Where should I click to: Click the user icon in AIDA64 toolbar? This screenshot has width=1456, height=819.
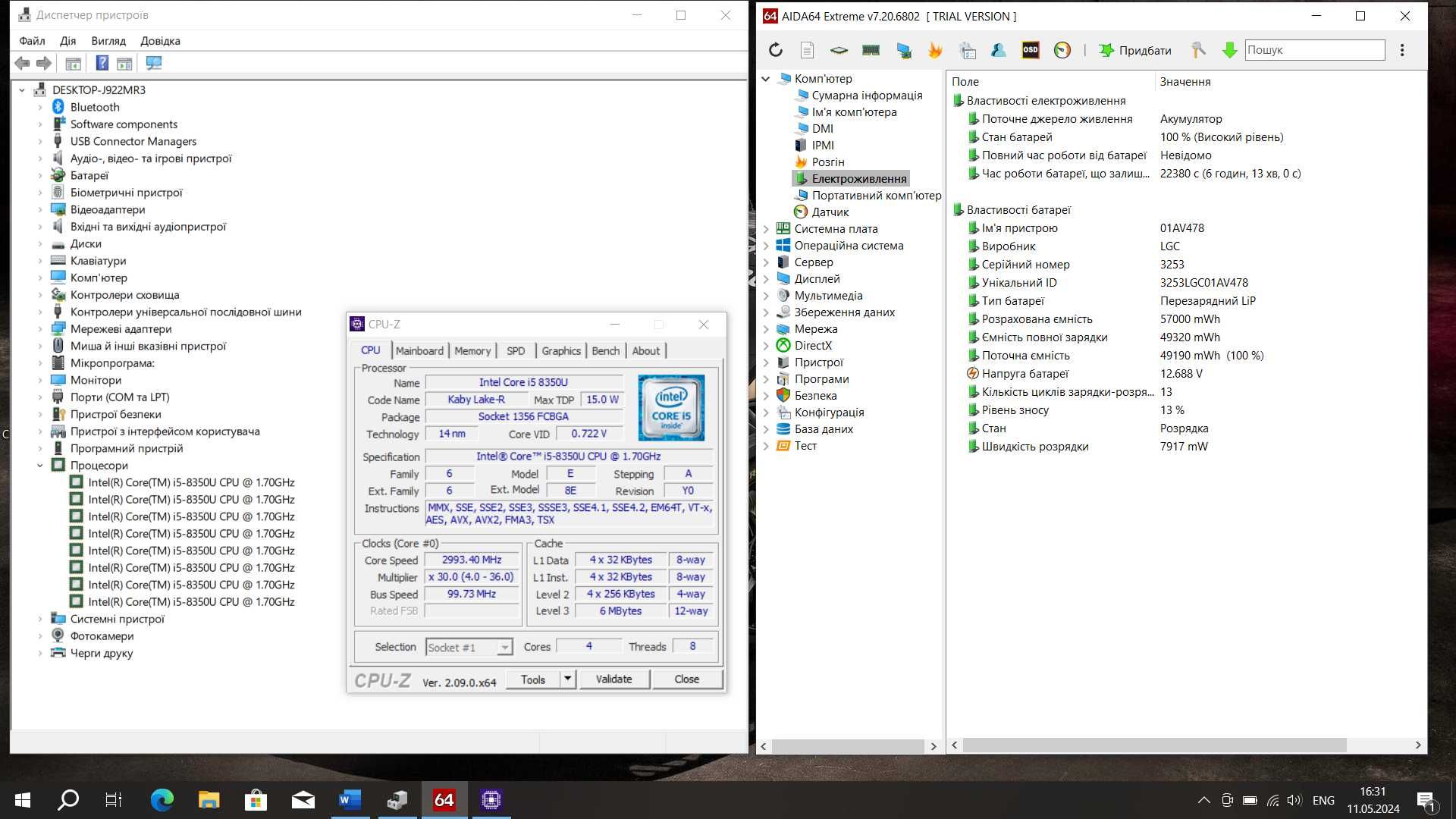click(x=999, y=50)
